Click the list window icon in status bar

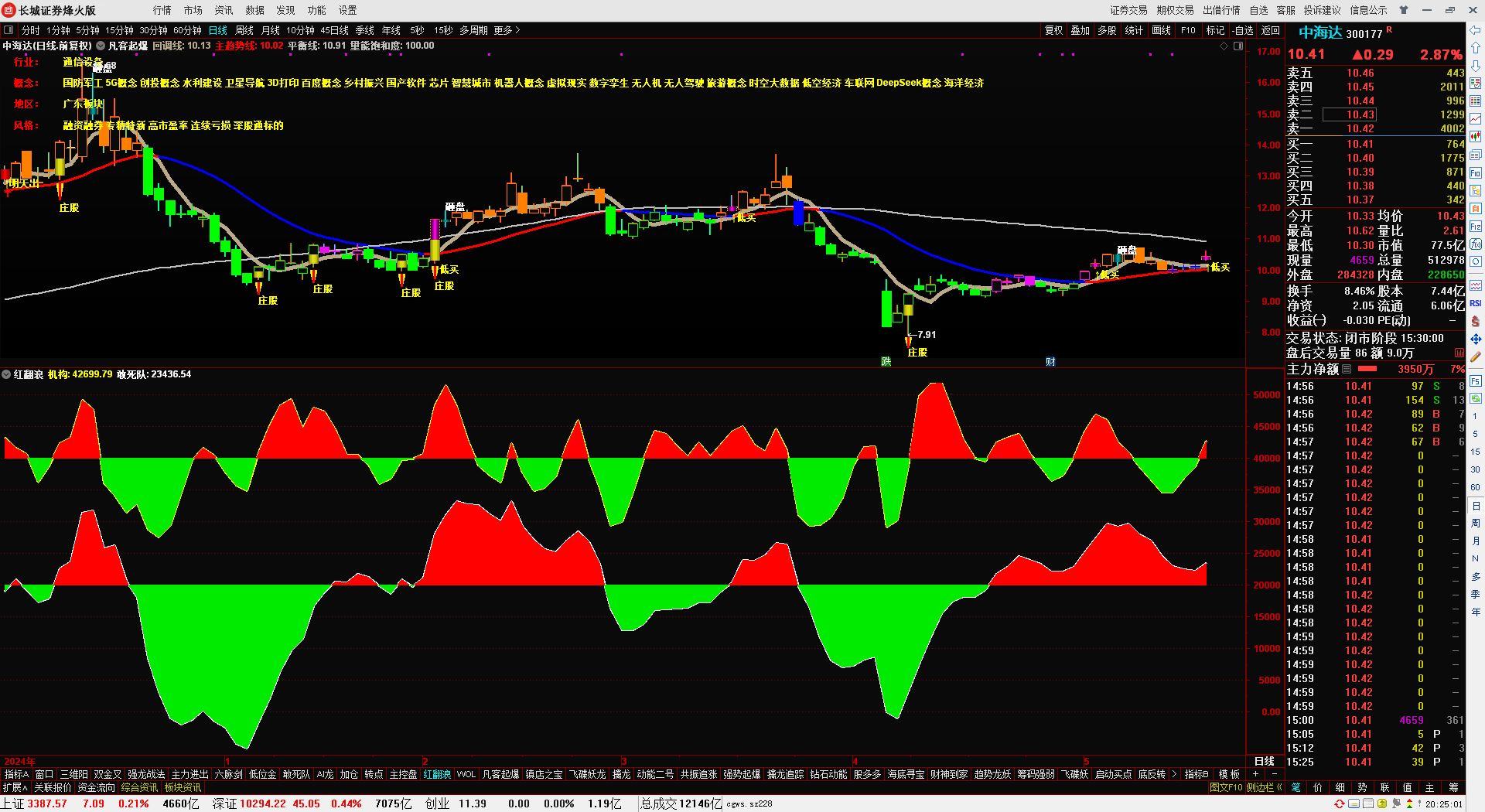1368,803
